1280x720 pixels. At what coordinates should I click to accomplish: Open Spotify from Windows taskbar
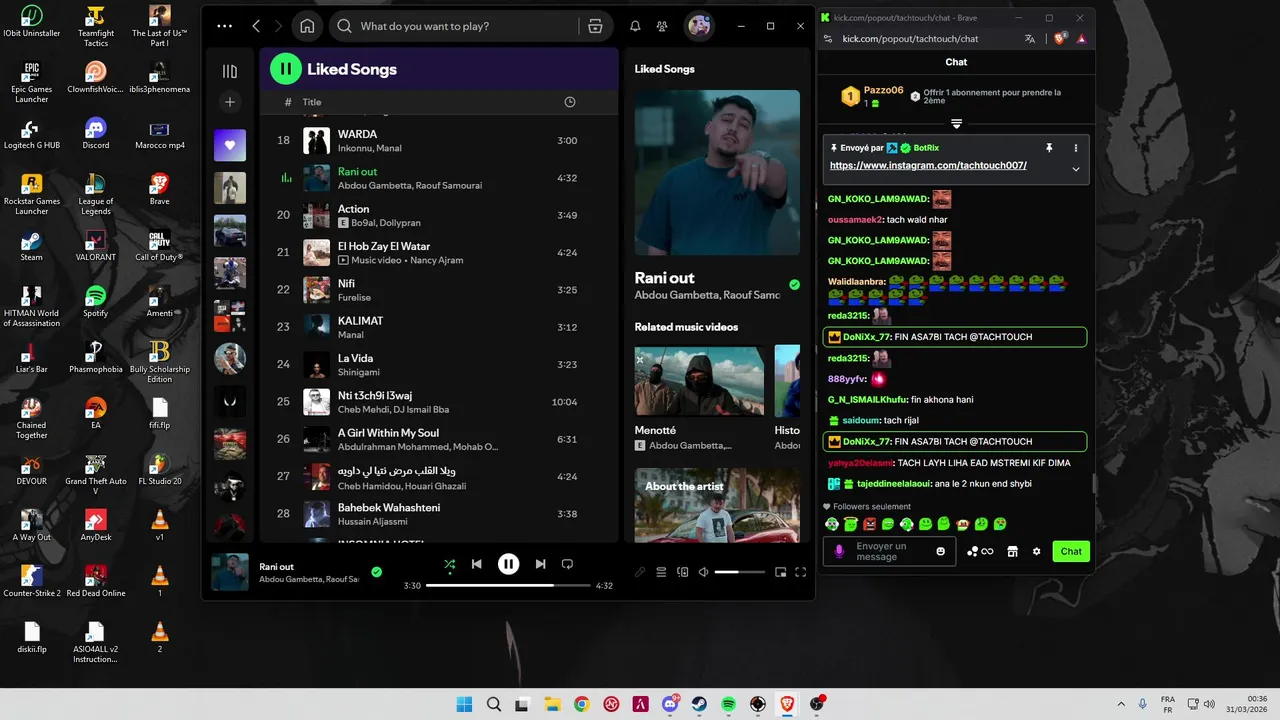tap(729, 704)
